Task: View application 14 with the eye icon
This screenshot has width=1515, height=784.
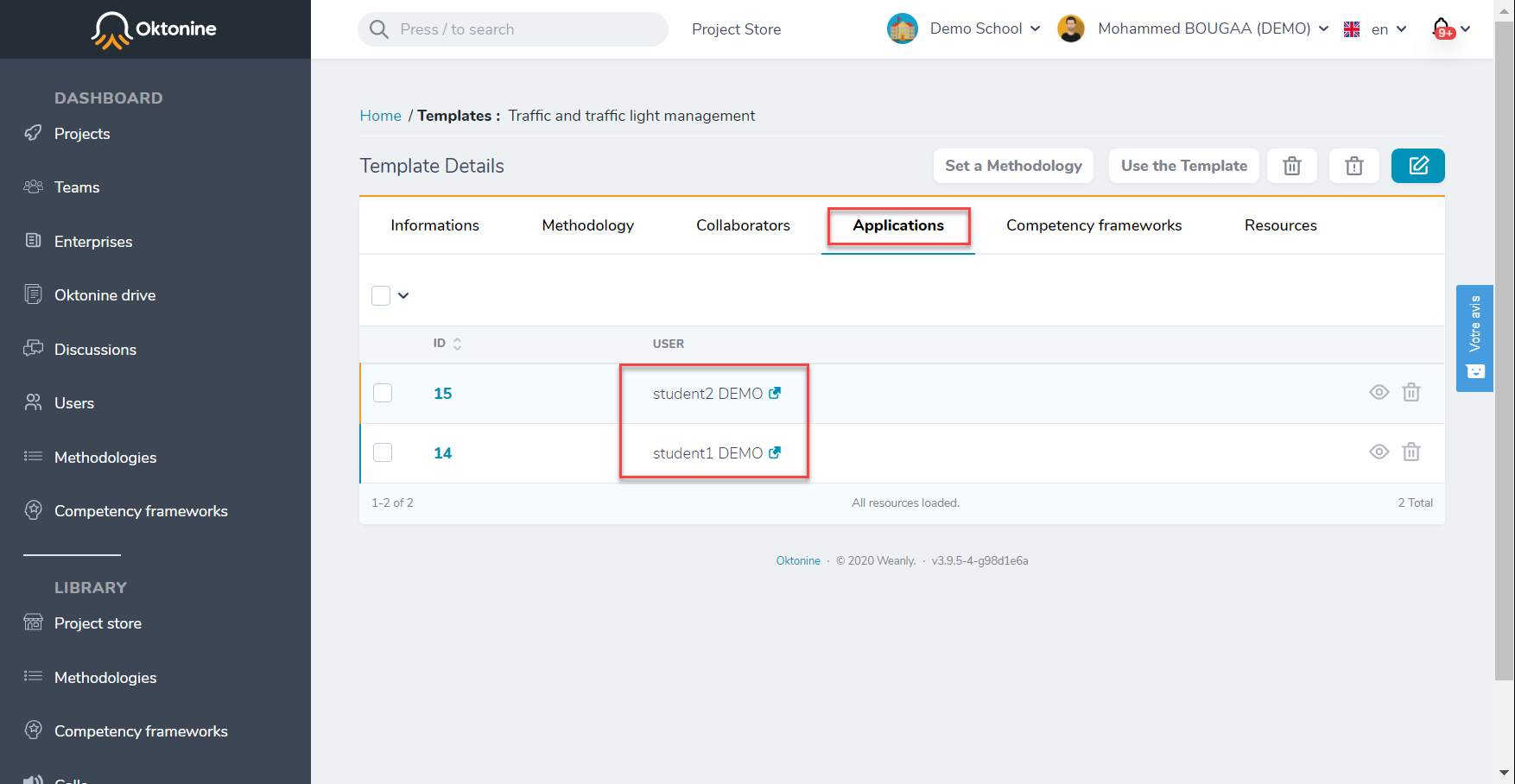Action: pyautogui.click(x=1379, y=452)
